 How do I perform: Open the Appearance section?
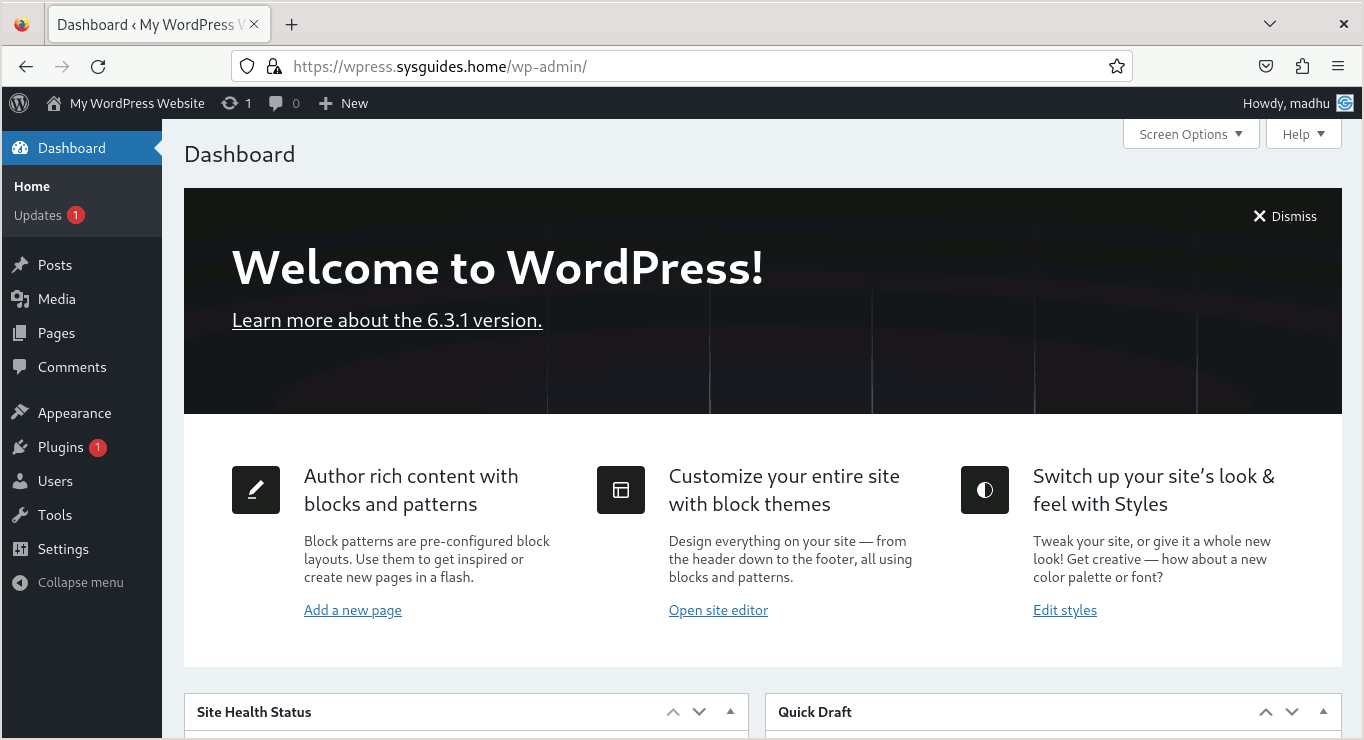(74, 412)
